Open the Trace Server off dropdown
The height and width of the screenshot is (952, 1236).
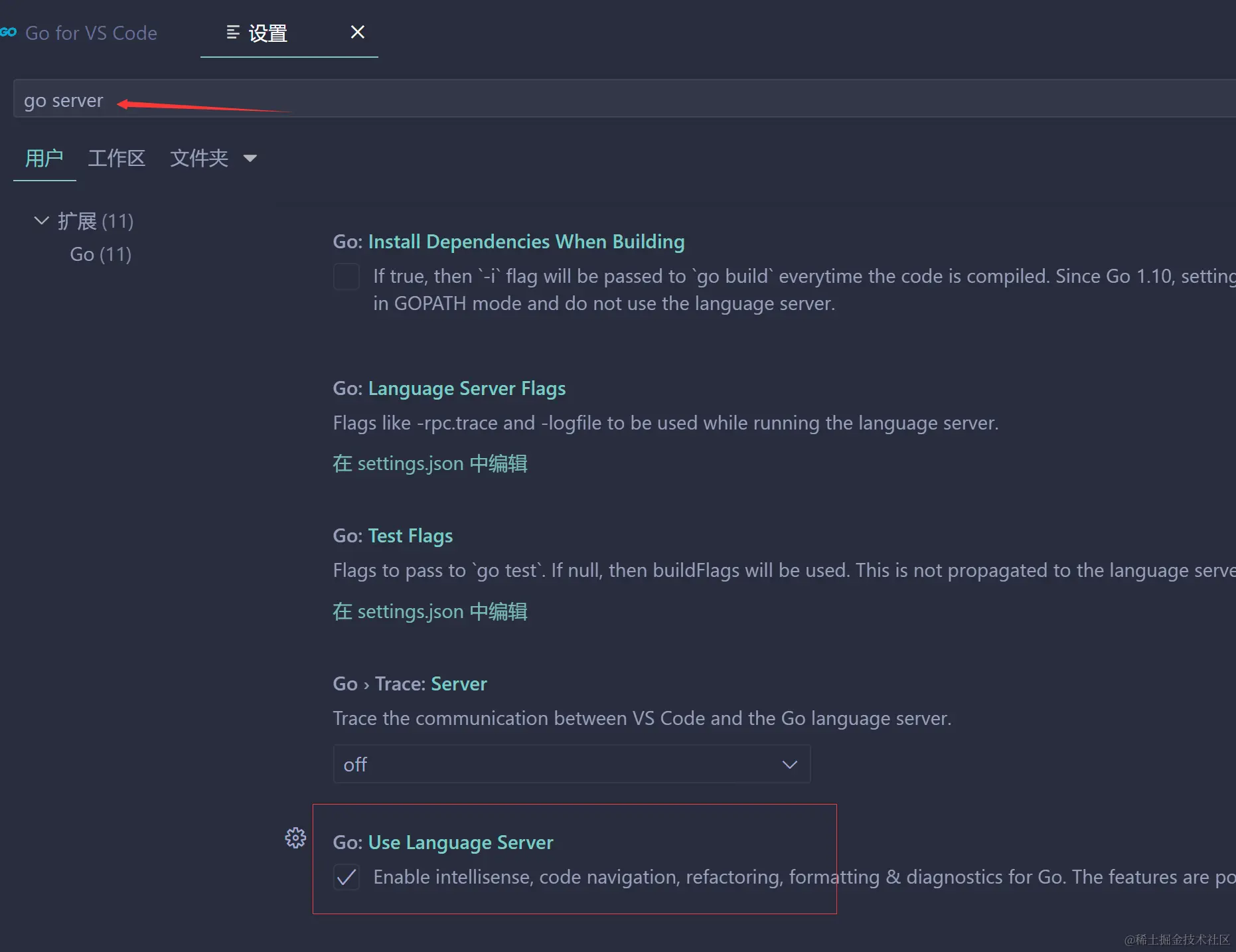572,764
